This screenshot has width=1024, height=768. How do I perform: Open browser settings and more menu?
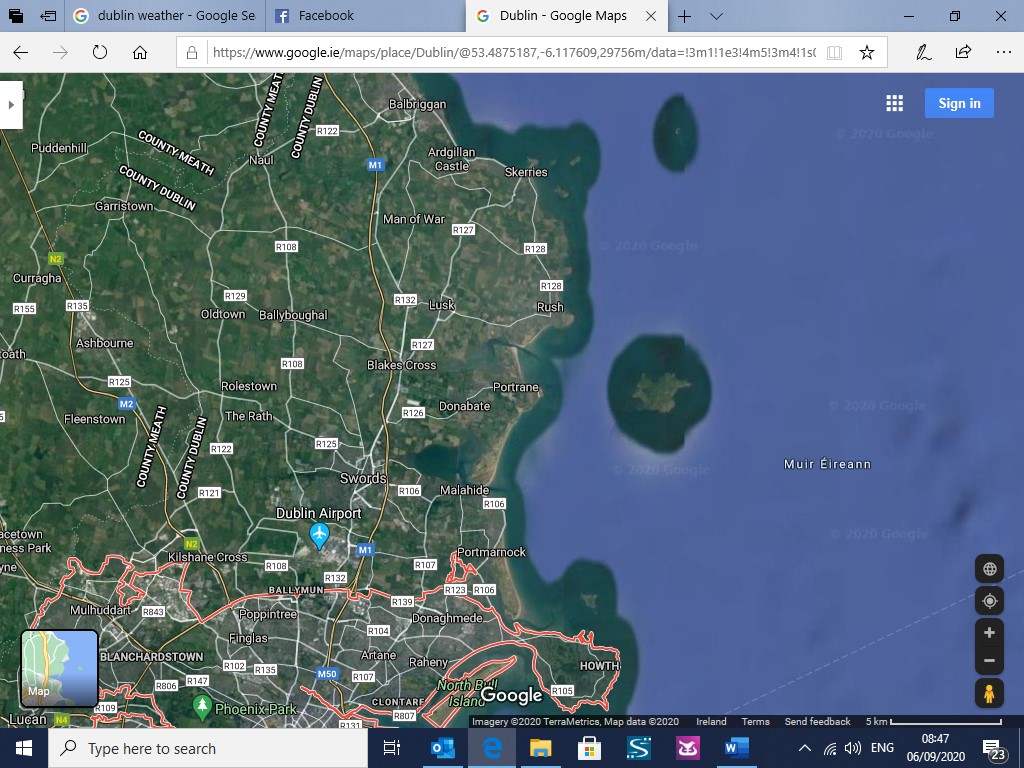[1004, 52]
